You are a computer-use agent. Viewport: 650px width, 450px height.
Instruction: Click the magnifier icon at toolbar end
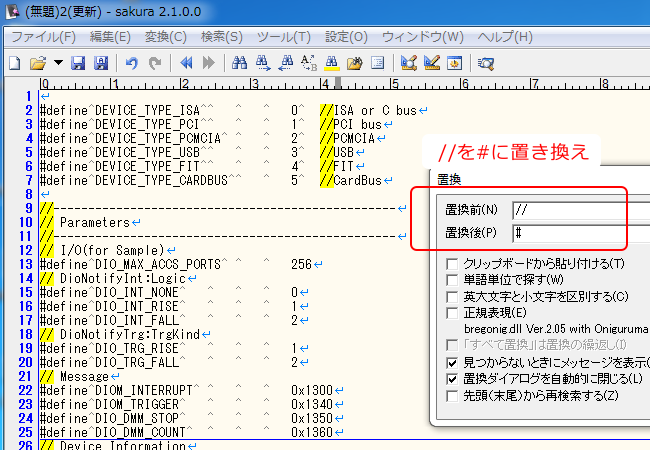(x=485, y=63)
